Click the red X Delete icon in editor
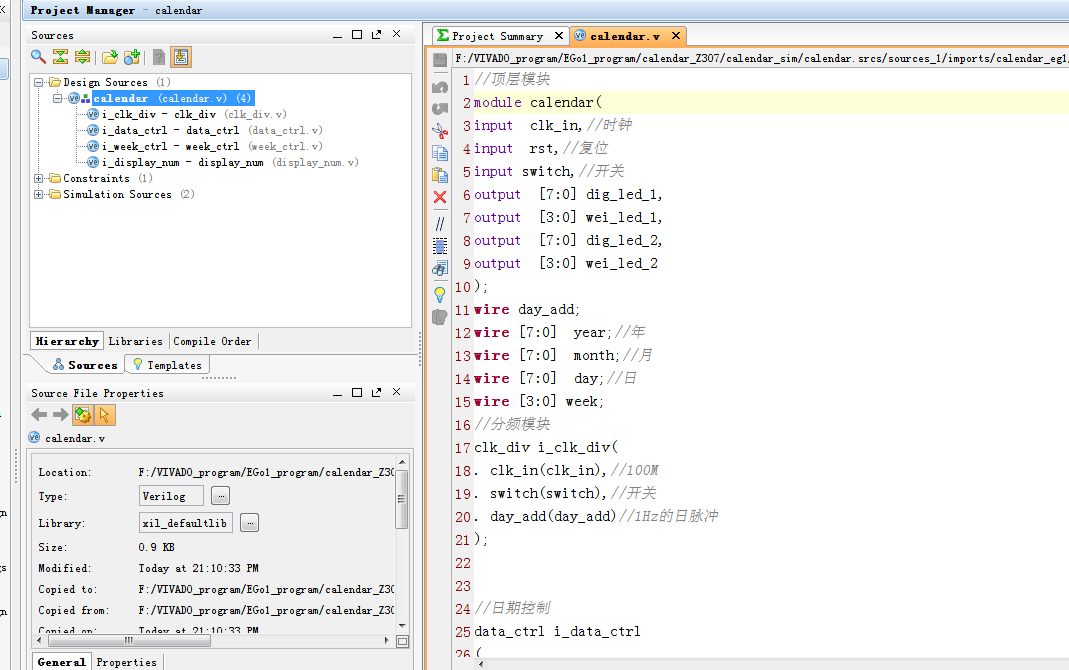Image resolution: width=1069 pixels, height=670 pixels. (x=440, y=197)
